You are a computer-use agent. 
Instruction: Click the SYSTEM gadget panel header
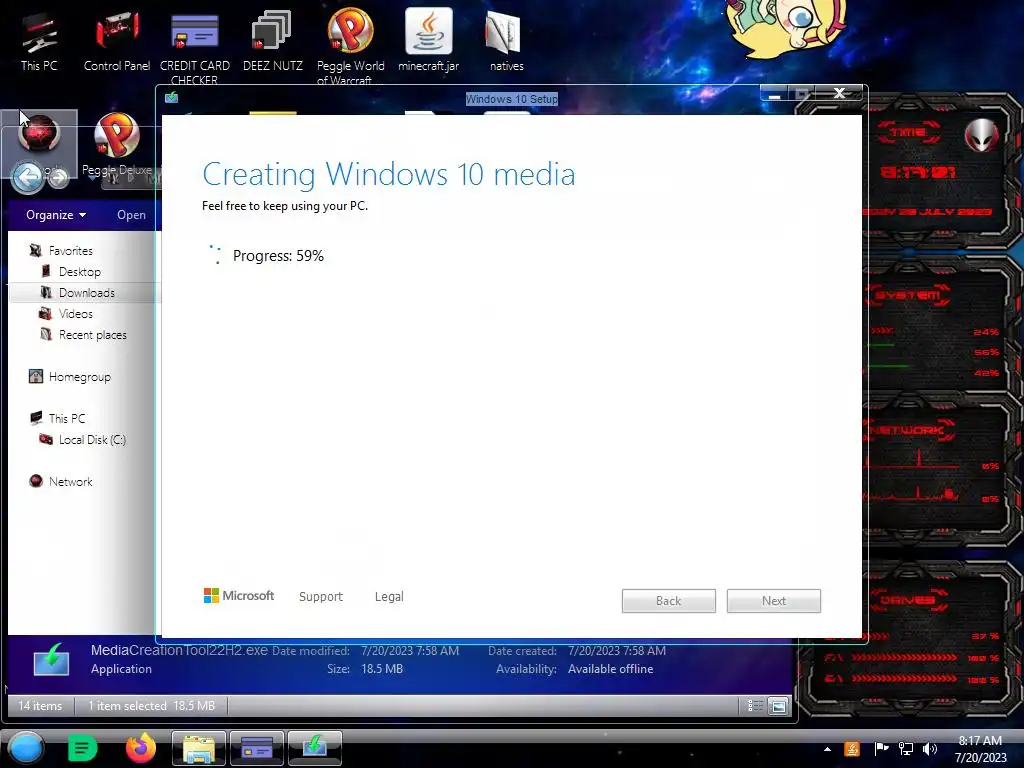tap(908, 295)
